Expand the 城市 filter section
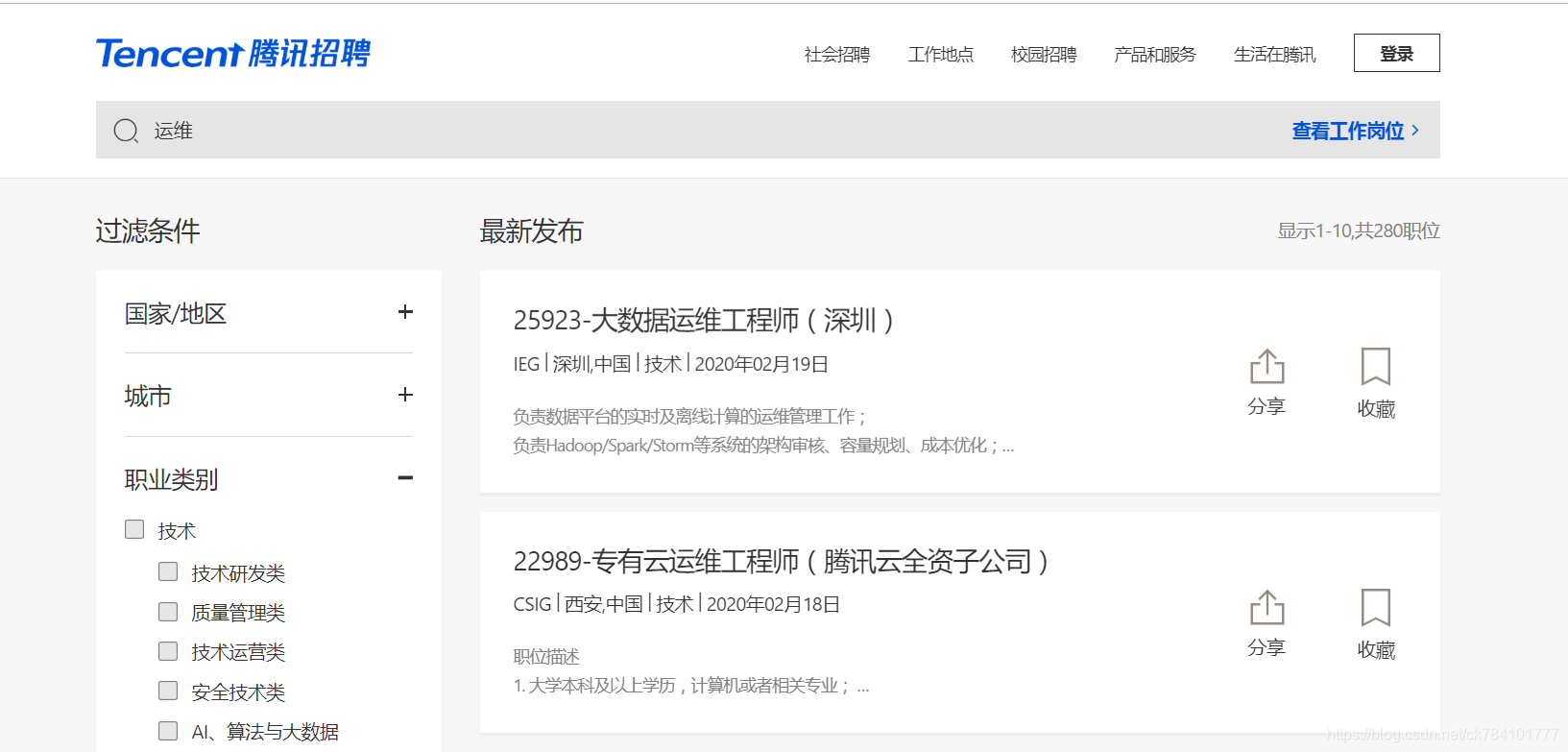Screen dimensions: 1568x752 pos(405,395)
